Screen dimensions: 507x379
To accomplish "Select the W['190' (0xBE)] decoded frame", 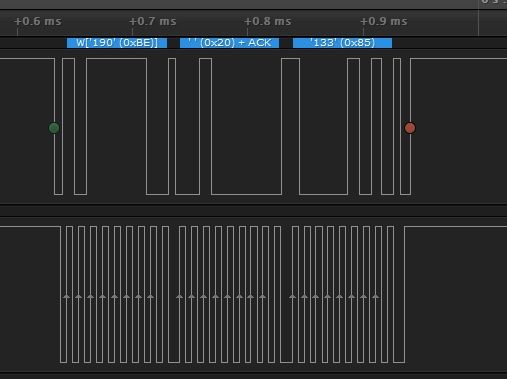I will [117, 43].
